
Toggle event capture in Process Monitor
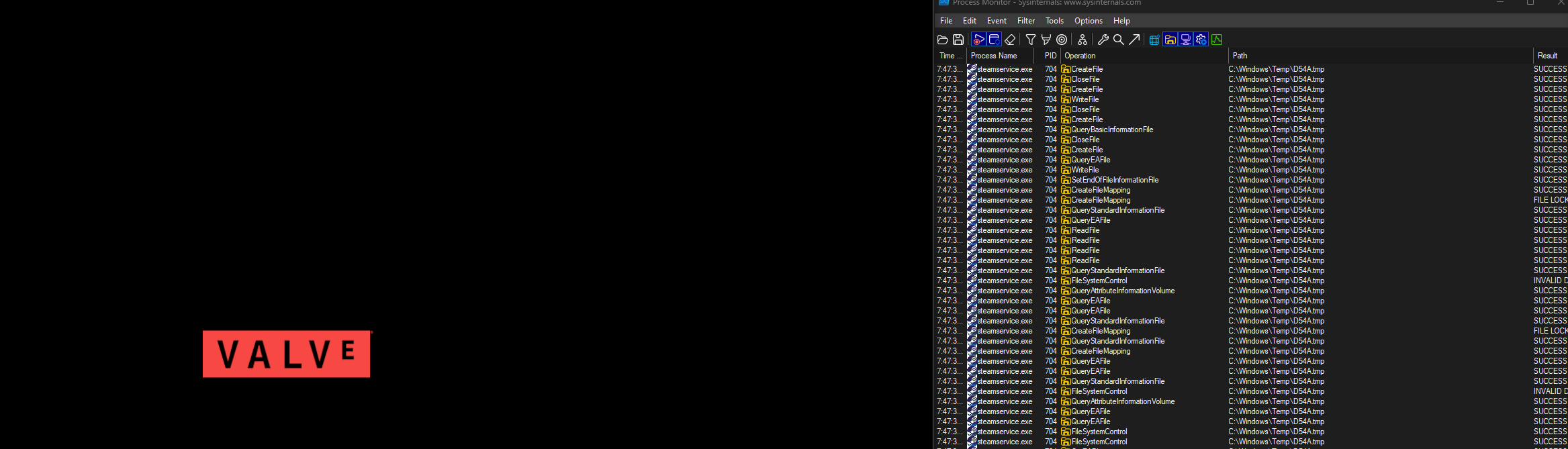pos(978,40)
